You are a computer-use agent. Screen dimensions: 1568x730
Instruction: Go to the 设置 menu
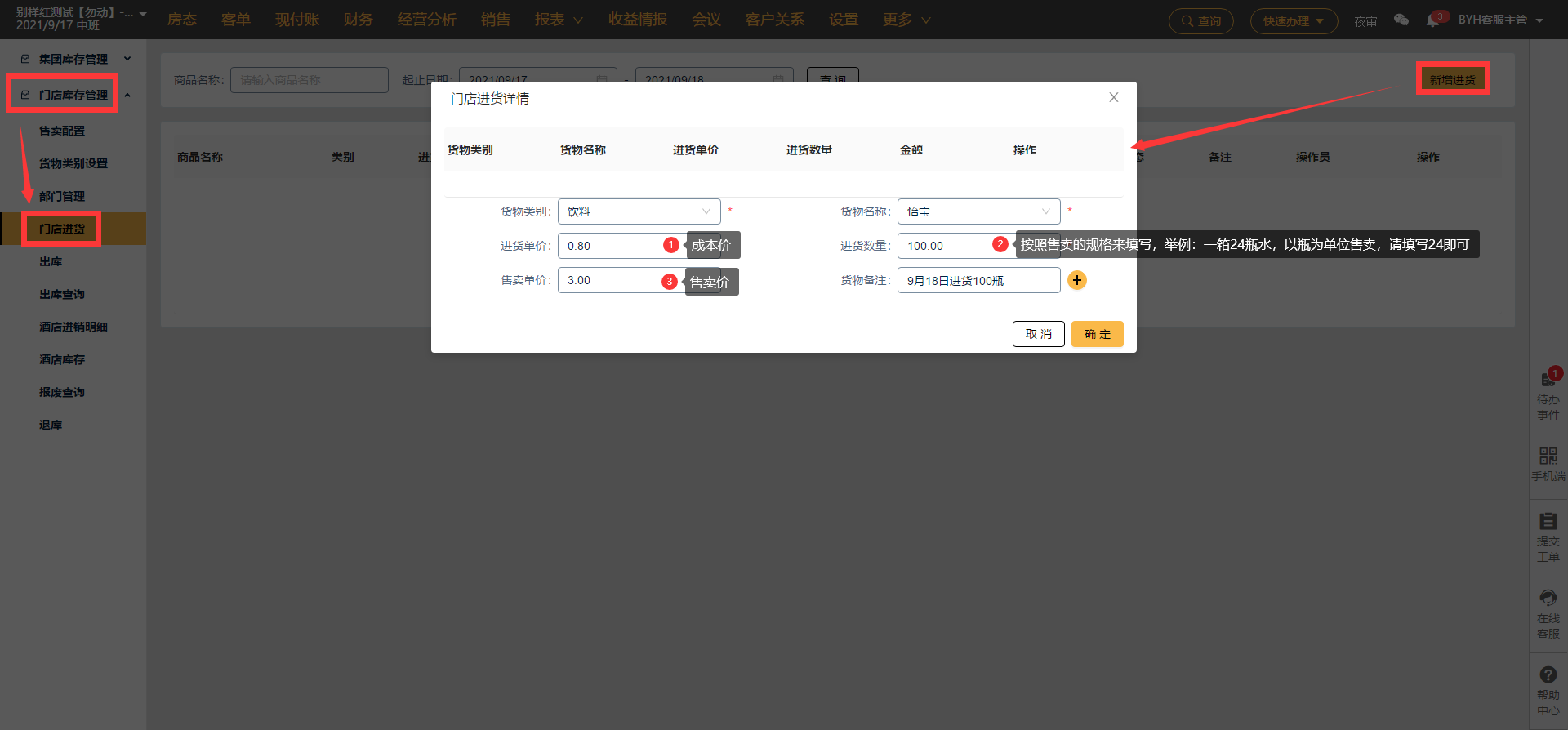click(x=844, y=20)
